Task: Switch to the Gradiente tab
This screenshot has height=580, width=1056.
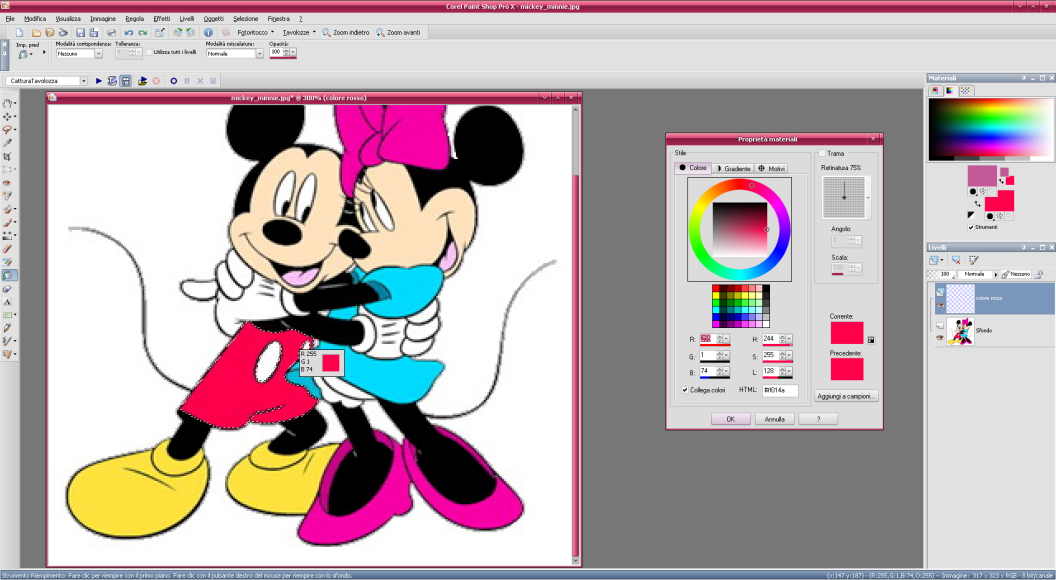Action: pos(733,168)
